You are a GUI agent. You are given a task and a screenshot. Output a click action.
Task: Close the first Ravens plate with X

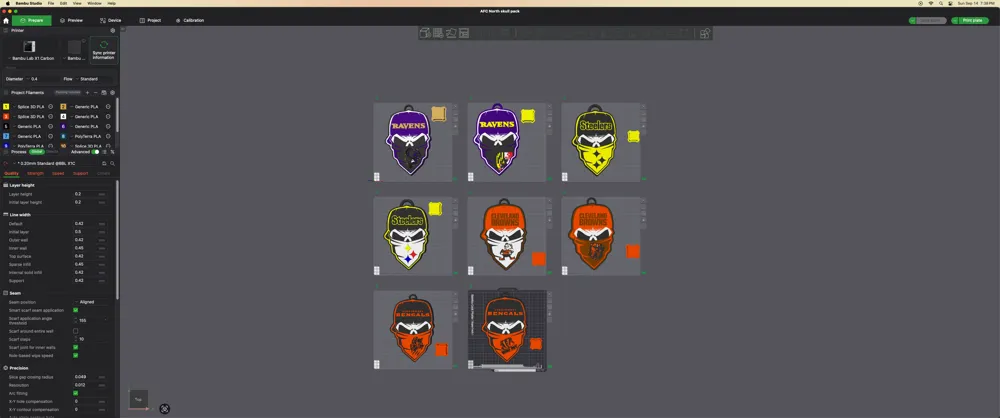click(x=455, y=106)
